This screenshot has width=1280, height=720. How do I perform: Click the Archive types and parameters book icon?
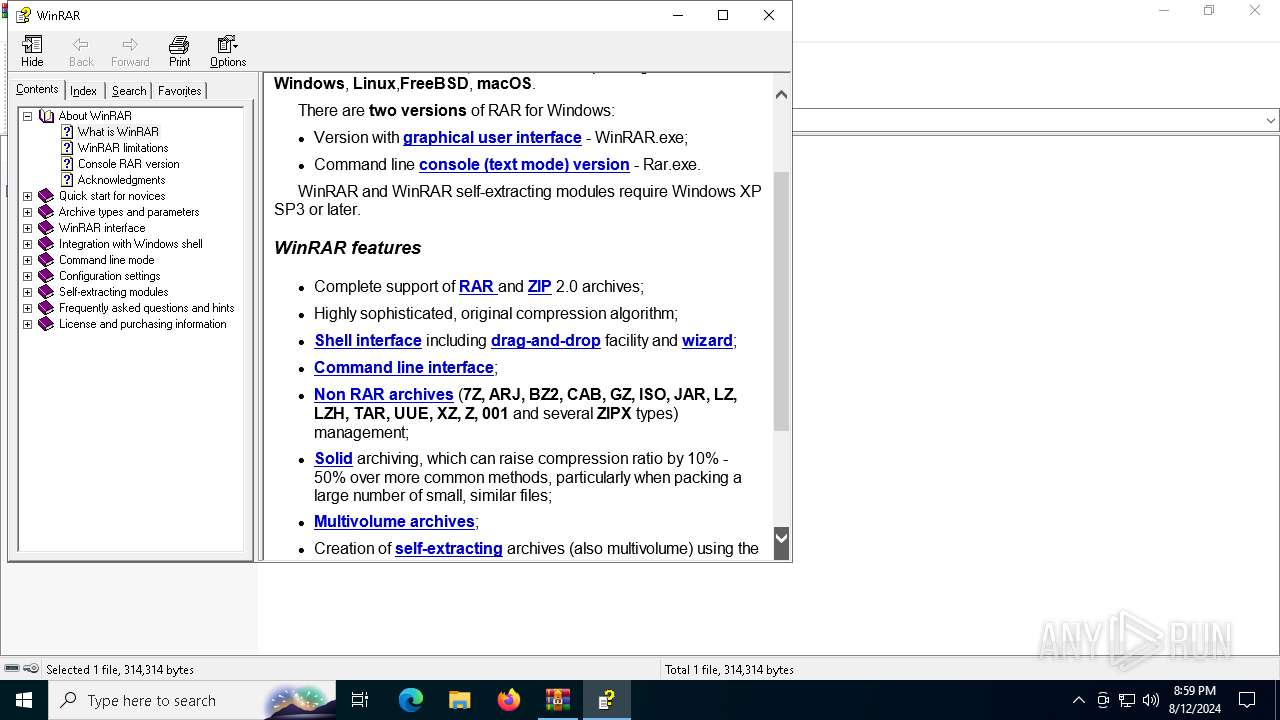(46, 212)
